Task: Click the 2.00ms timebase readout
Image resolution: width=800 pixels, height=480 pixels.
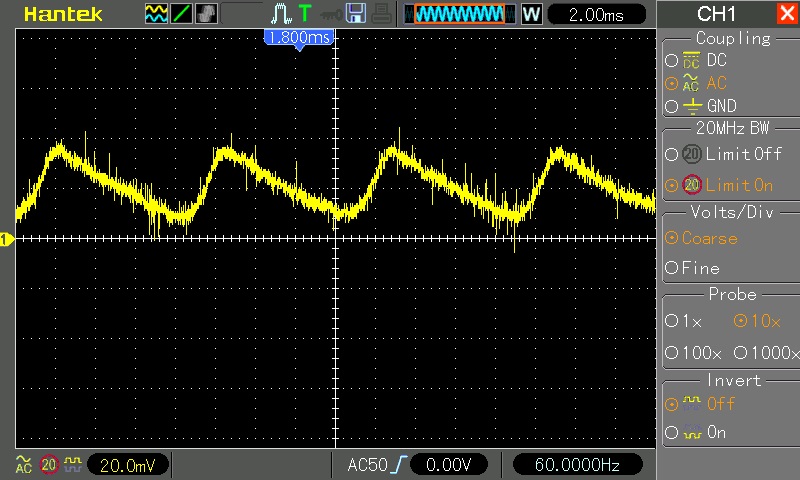Action: click(596, 15)
